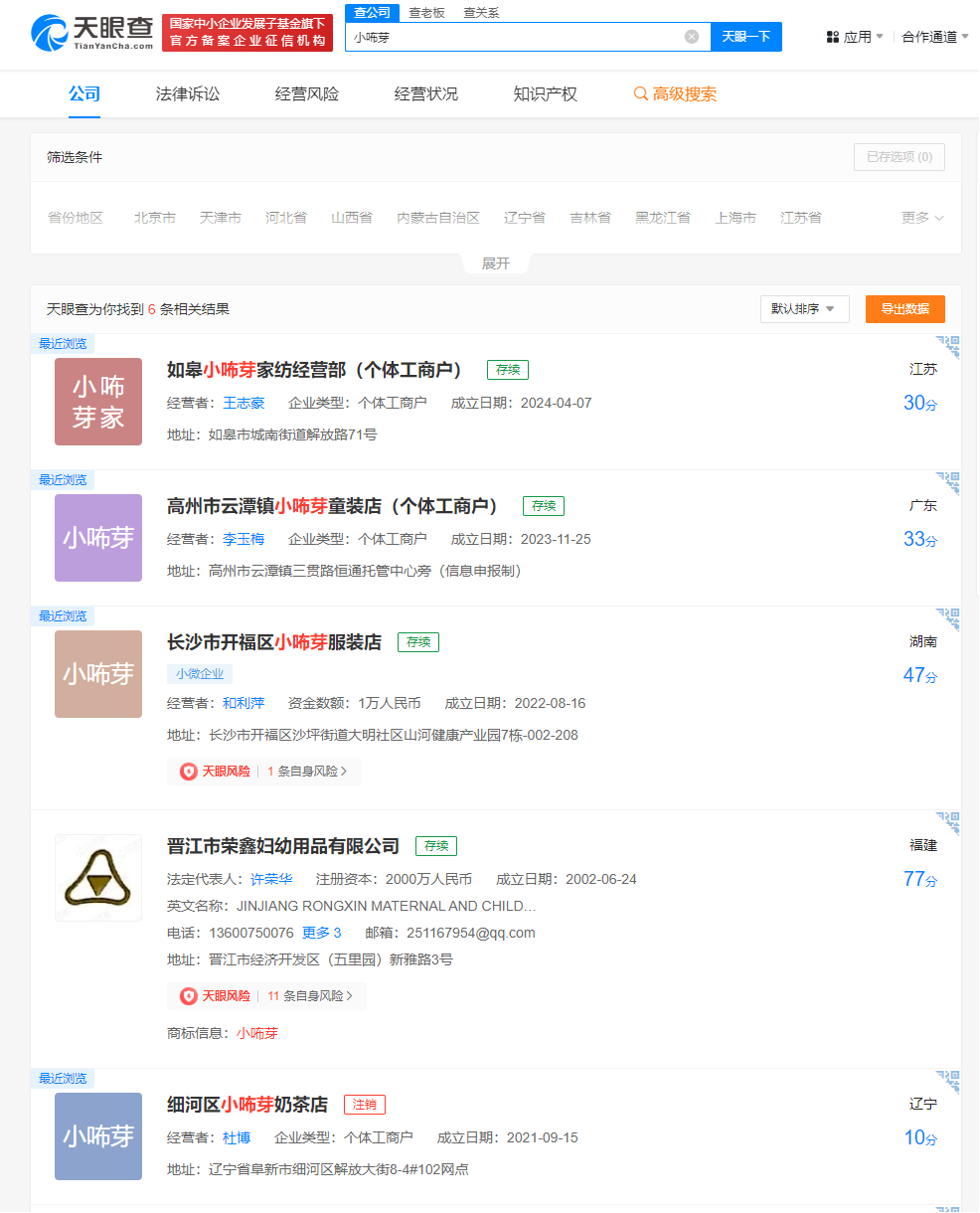
Task: Click the QR code icon on 高州市云潭镇 card
Action: point(948,484)
